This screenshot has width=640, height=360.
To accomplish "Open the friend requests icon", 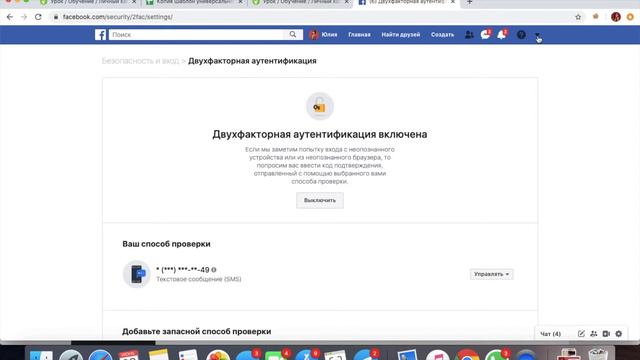I will pyautogui.click(x=469, y=35).
